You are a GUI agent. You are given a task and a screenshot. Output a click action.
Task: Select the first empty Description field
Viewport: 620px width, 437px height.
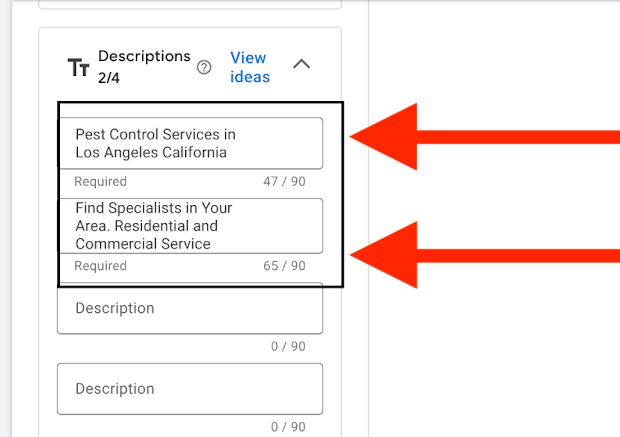point(190,308)
